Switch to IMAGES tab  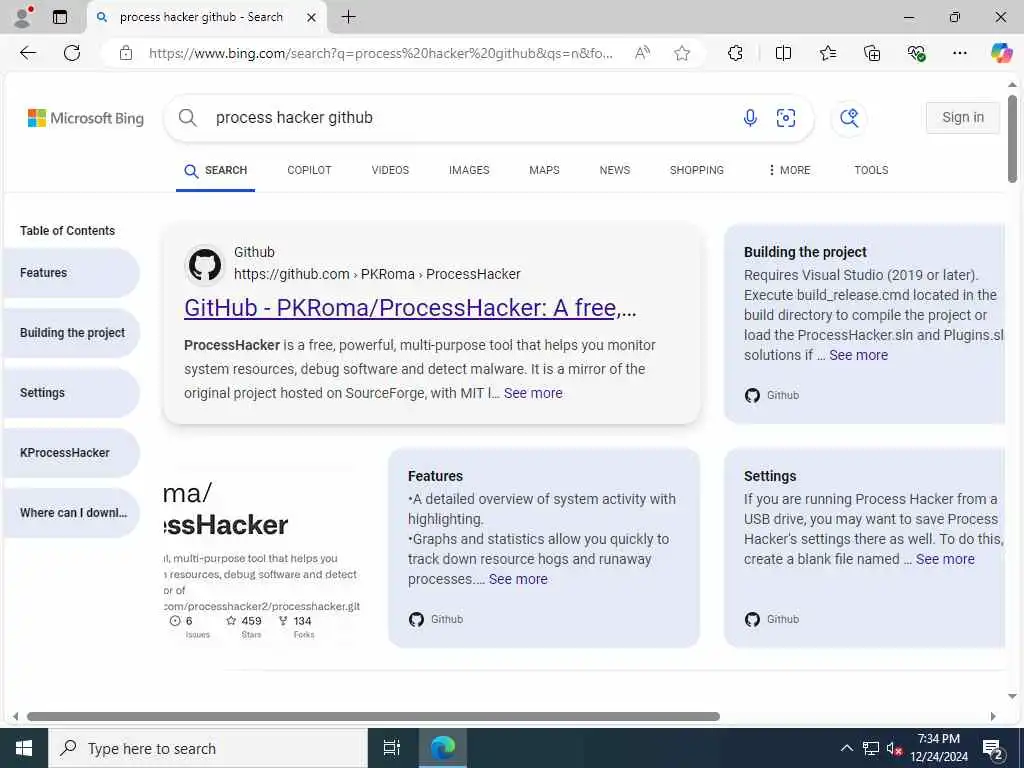(469, 170)
